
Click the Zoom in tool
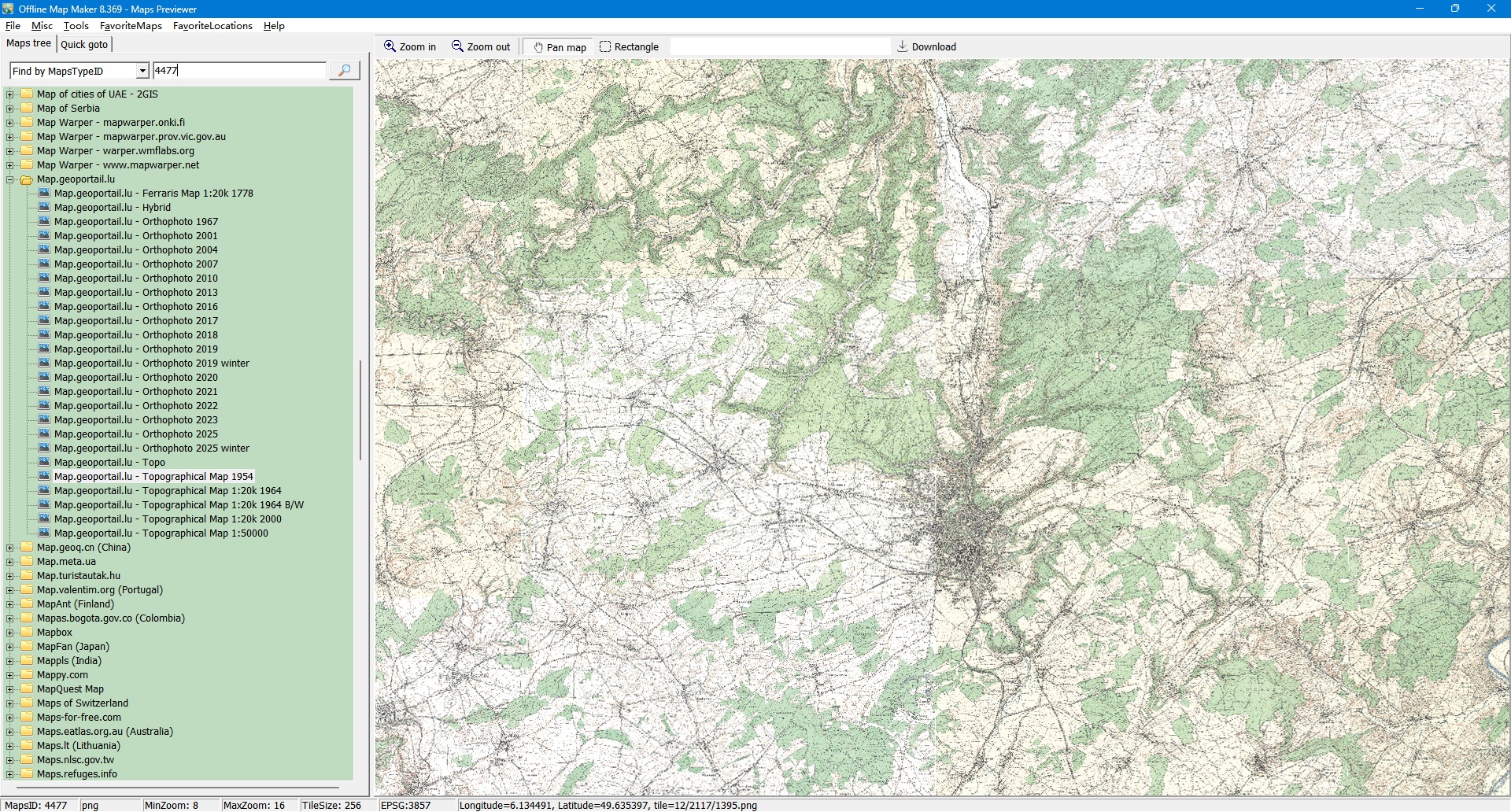(x=410, y=47)
